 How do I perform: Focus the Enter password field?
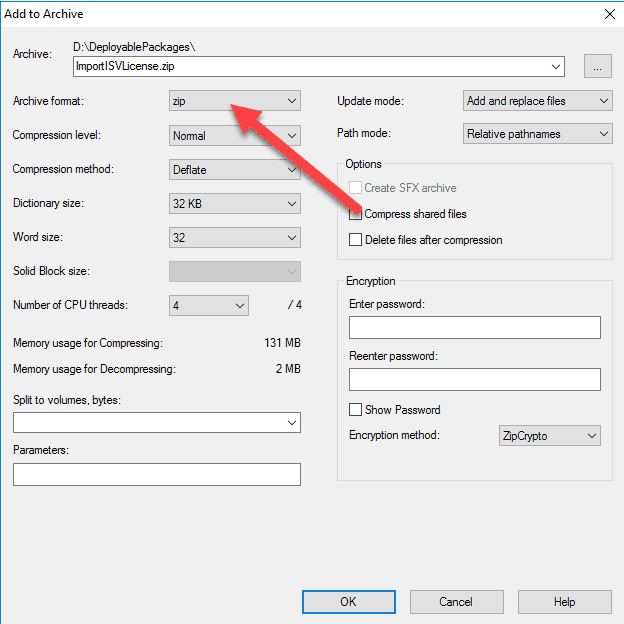pos(475,328)
